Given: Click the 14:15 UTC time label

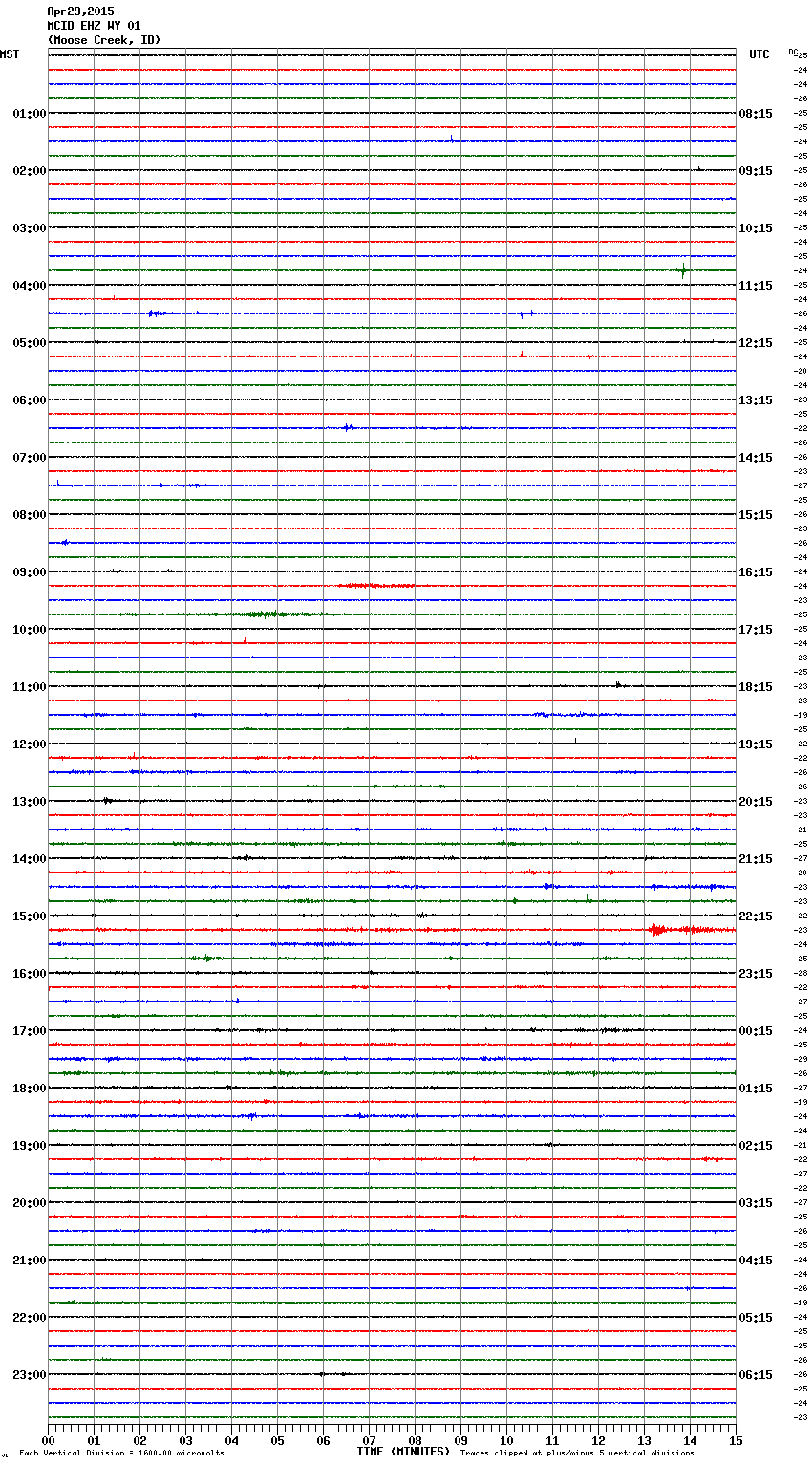Looking at the screenshot, I should point(756,458).
